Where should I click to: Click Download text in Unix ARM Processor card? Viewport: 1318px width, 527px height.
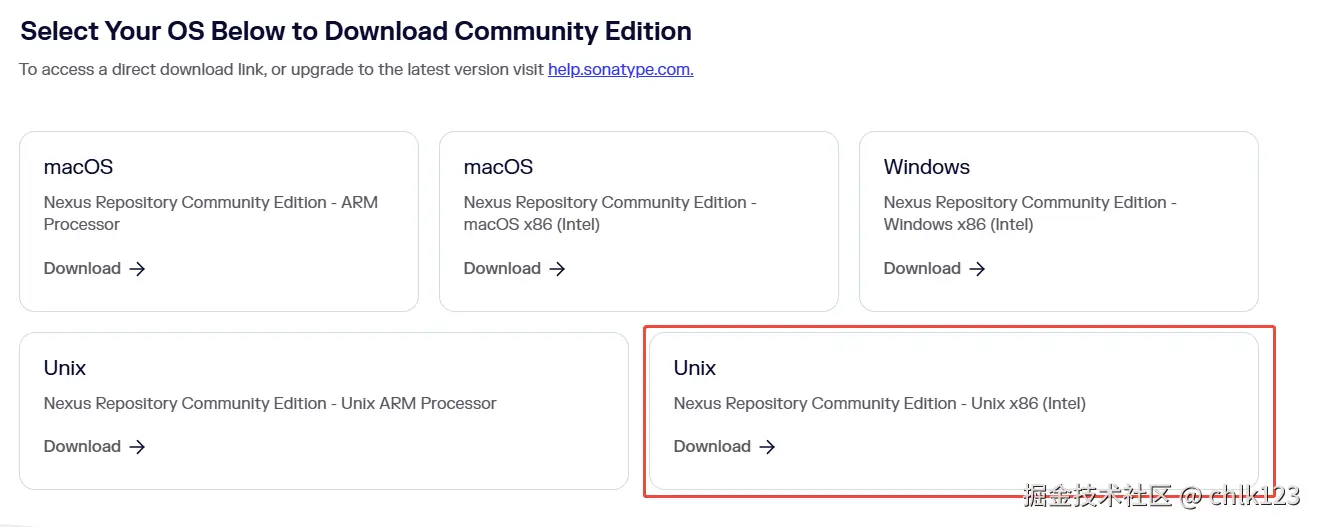82,447
